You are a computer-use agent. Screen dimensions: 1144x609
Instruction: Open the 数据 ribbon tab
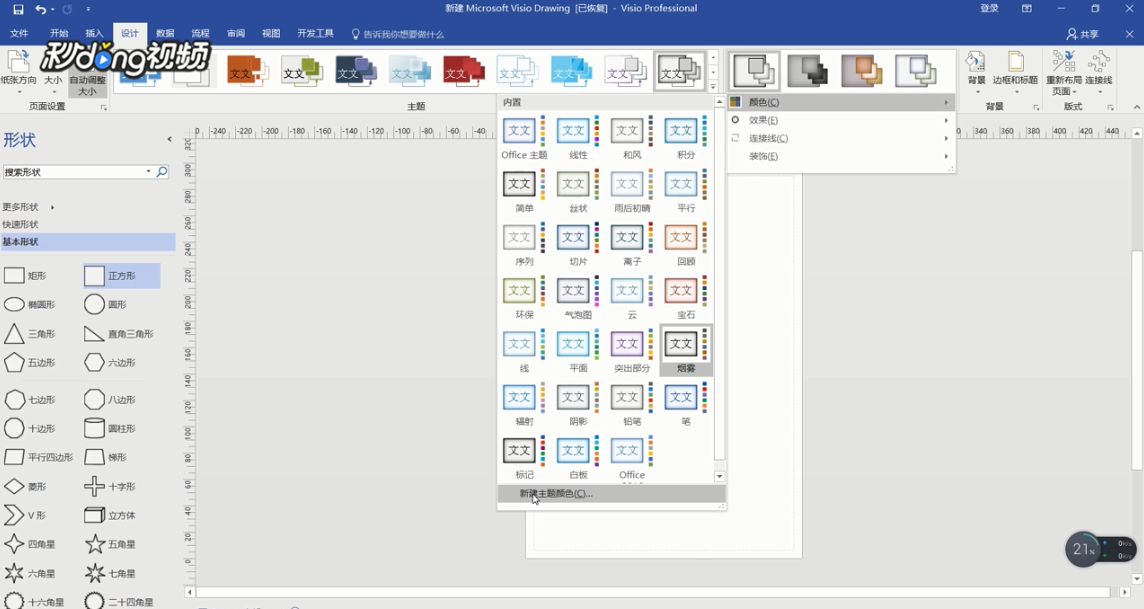pyautogui.click(x=166, y=34)
